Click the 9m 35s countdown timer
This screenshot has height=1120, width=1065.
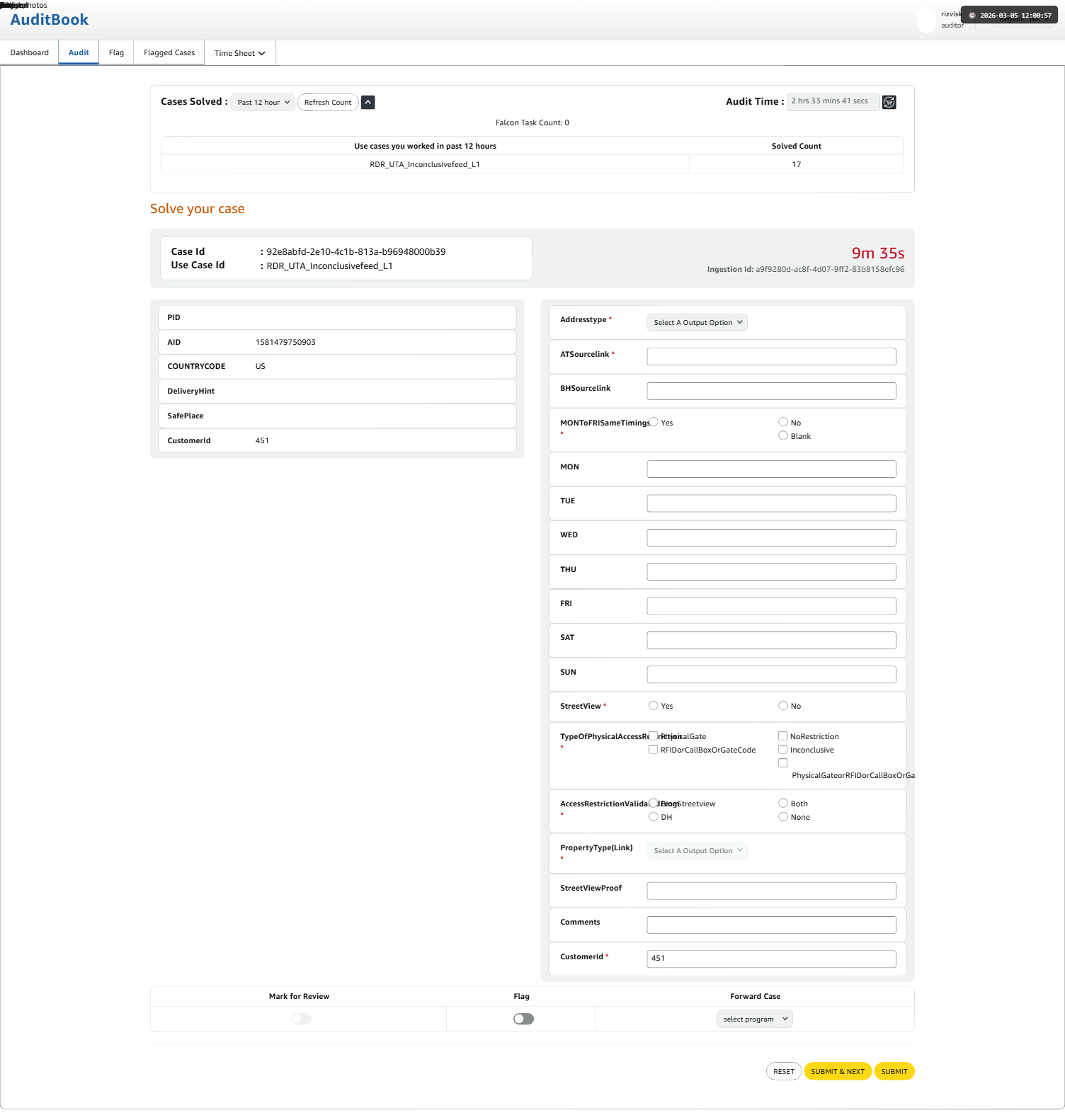point(878,253)
